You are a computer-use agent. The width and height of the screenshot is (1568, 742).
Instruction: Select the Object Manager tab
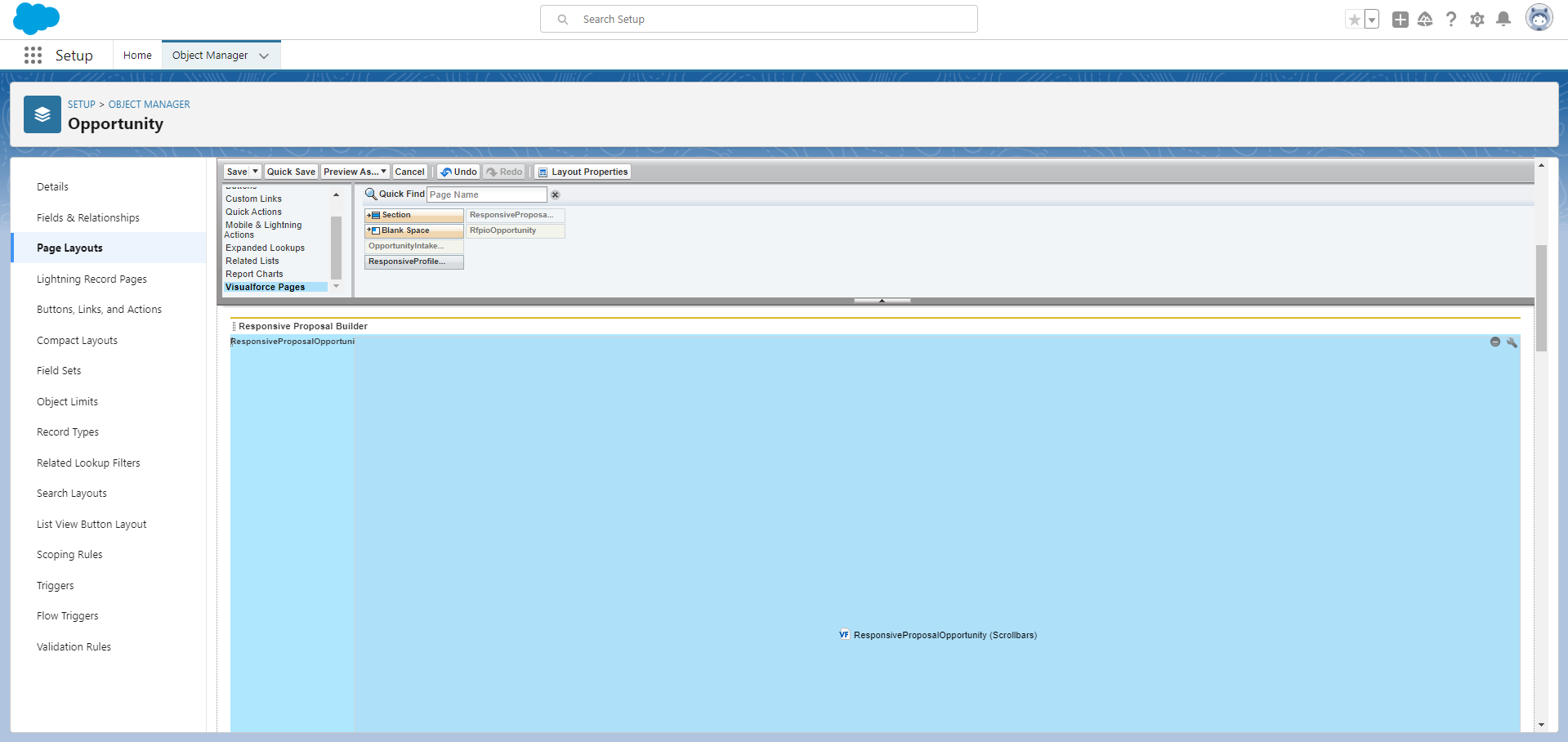point(210,55)
